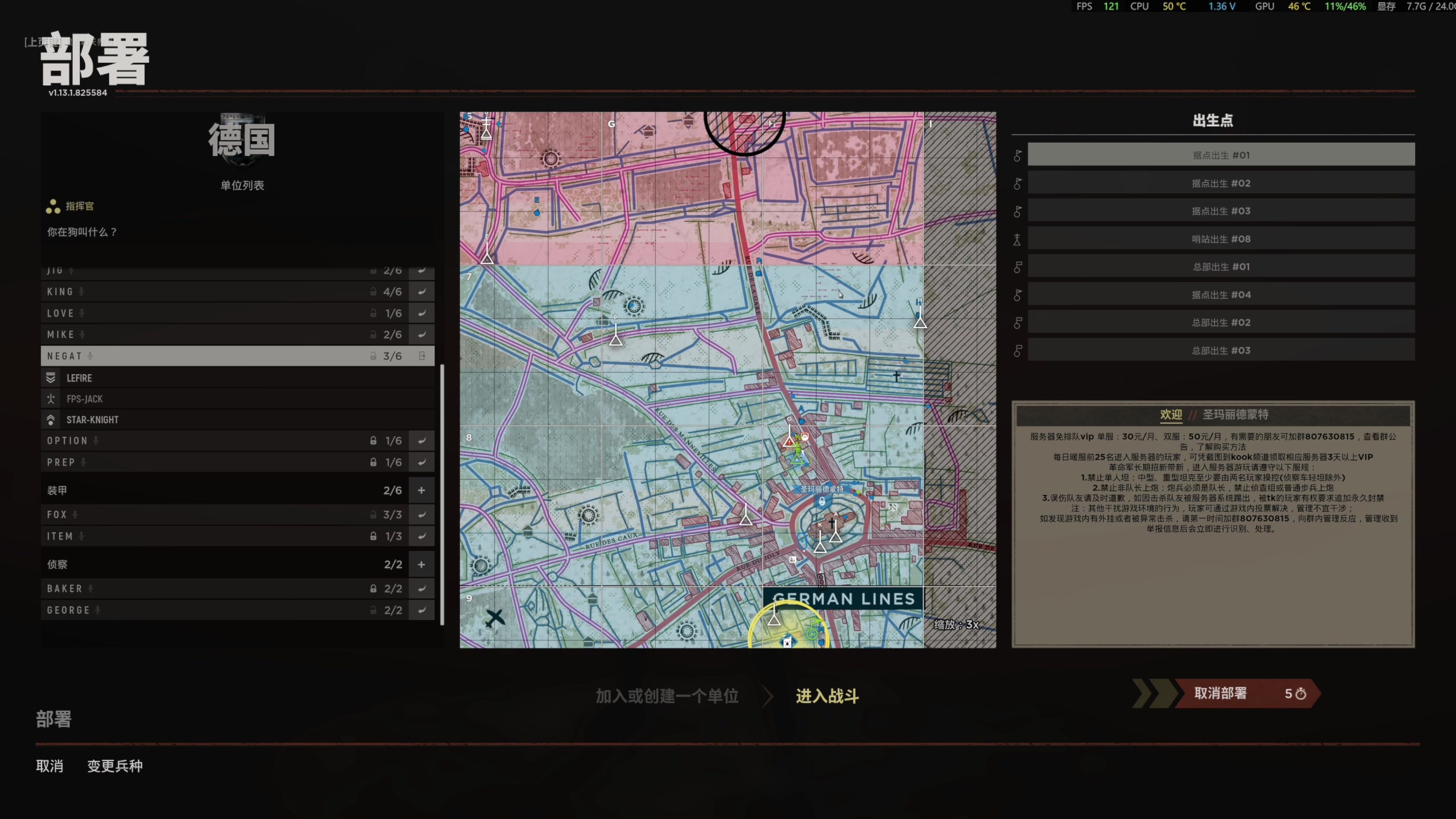Image resolution: width=1456 pixels, height=819 pixels.
Task: Join the KING squad via its arrow icon
Action: pos(421,292)
